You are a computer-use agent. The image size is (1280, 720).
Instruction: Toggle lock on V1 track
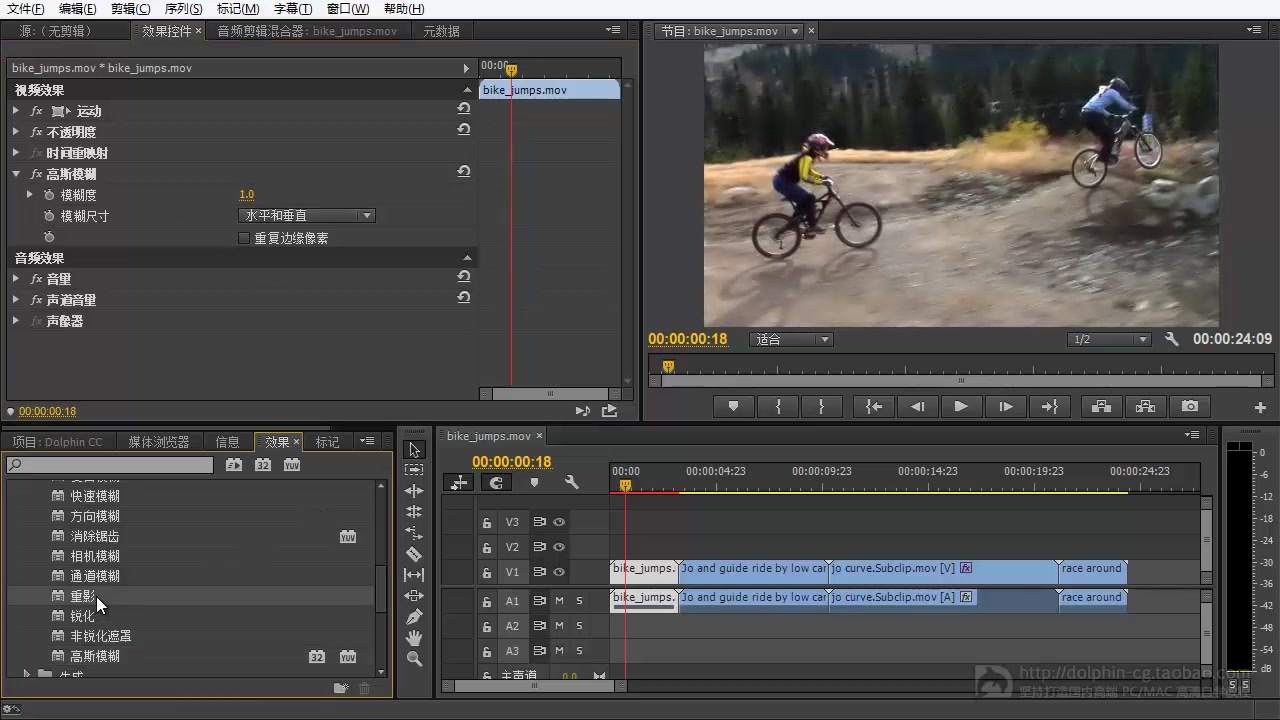click(x=487, y=573)
